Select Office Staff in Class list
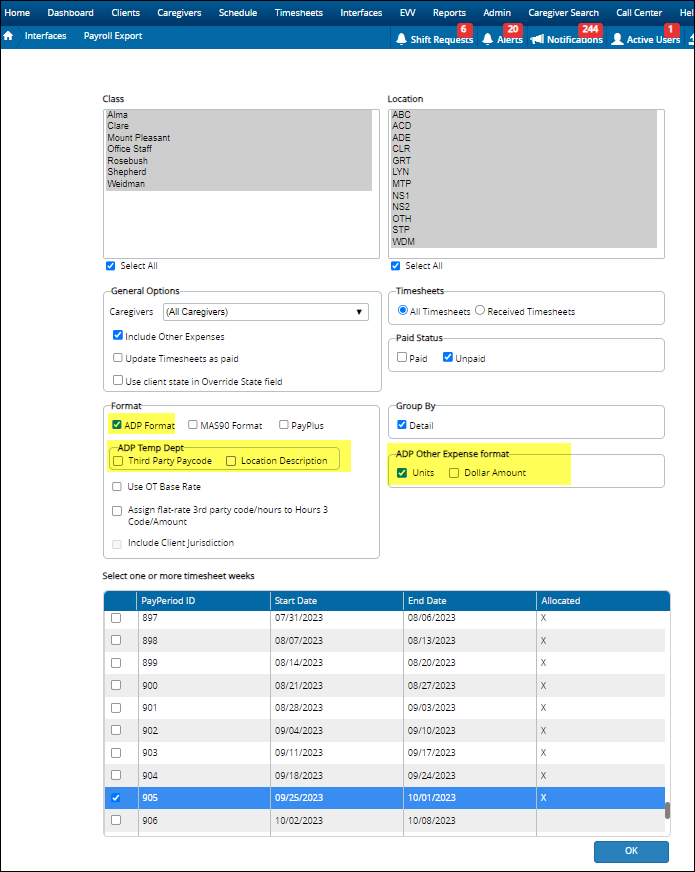 (x=239, y=149)
